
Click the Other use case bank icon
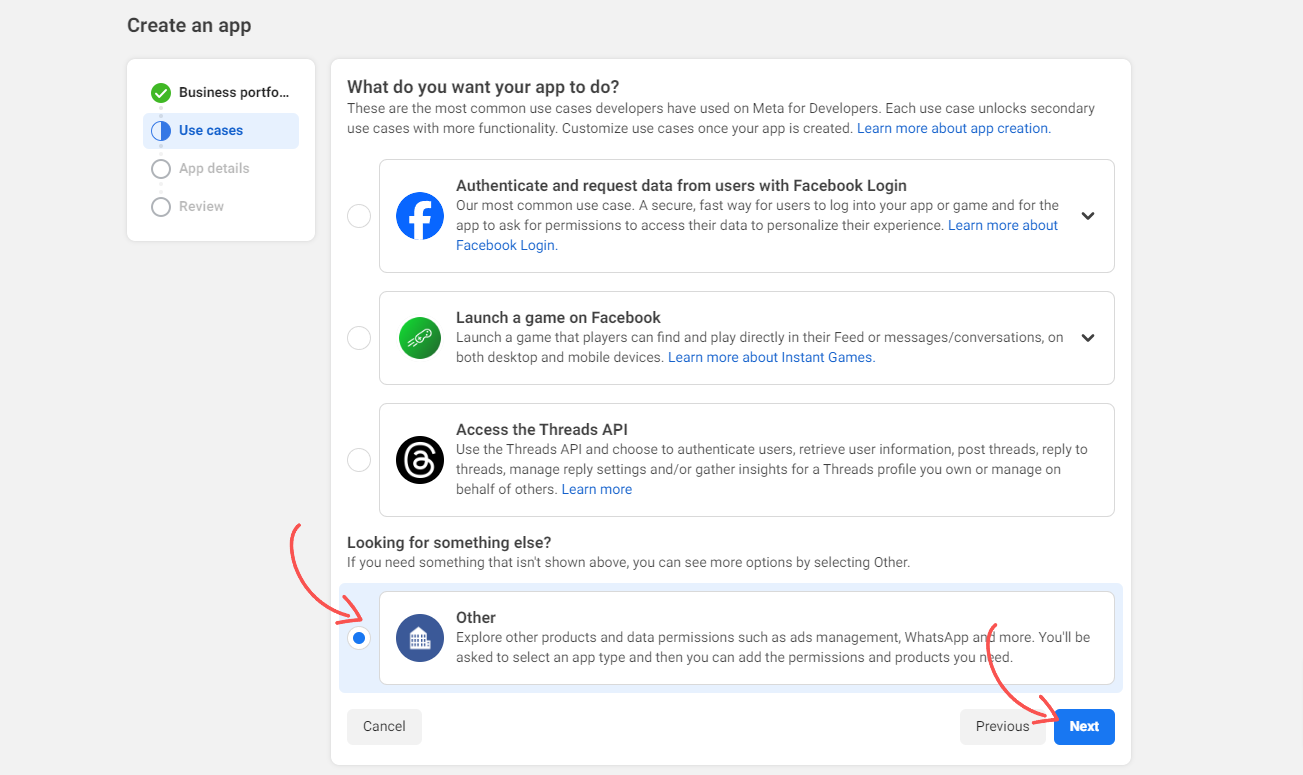coord(419,637)
